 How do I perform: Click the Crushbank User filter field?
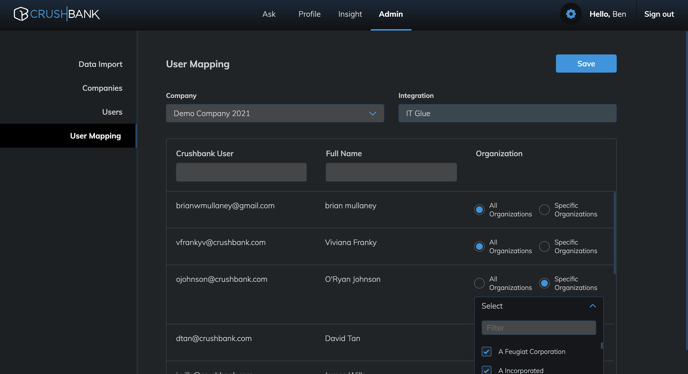coord(241,172)
